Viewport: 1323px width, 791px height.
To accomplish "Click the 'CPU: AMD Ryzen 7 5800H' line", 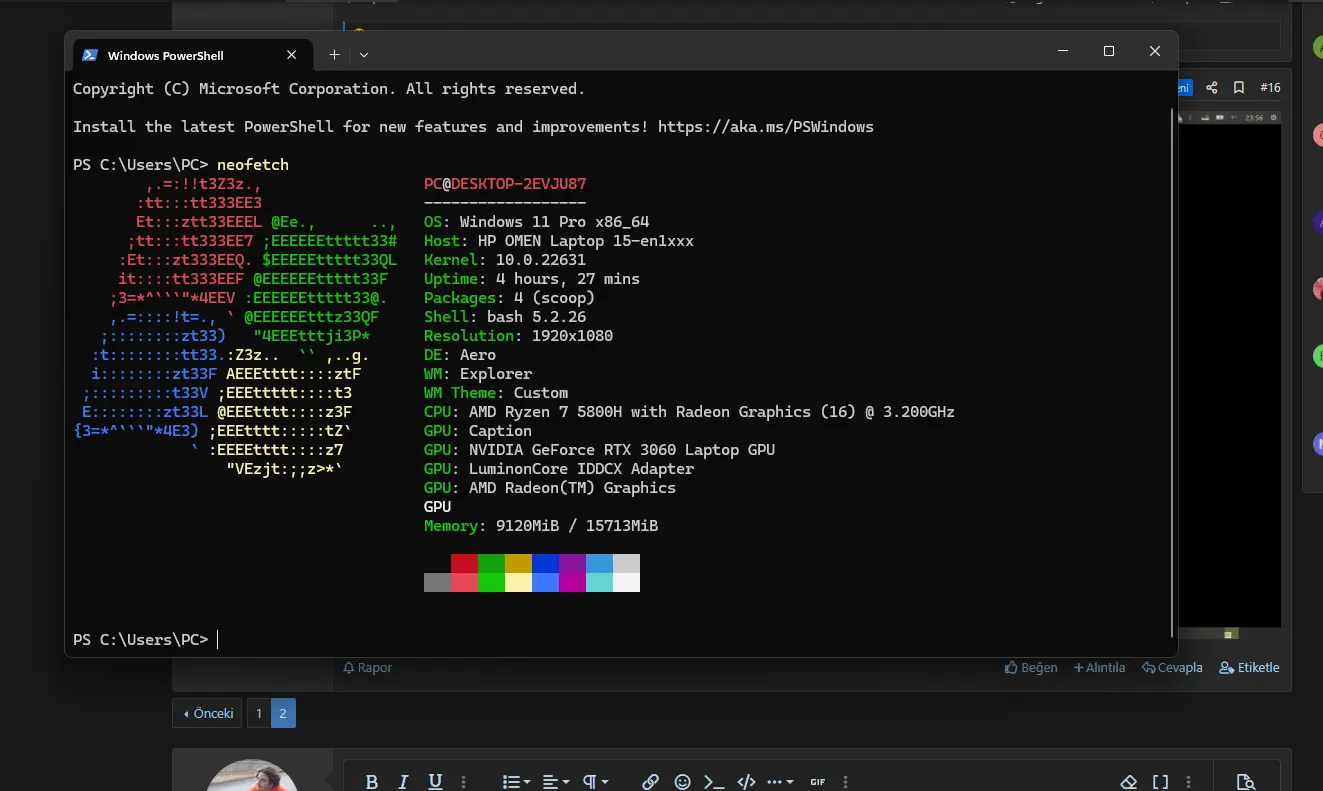I will pos(689,412).
